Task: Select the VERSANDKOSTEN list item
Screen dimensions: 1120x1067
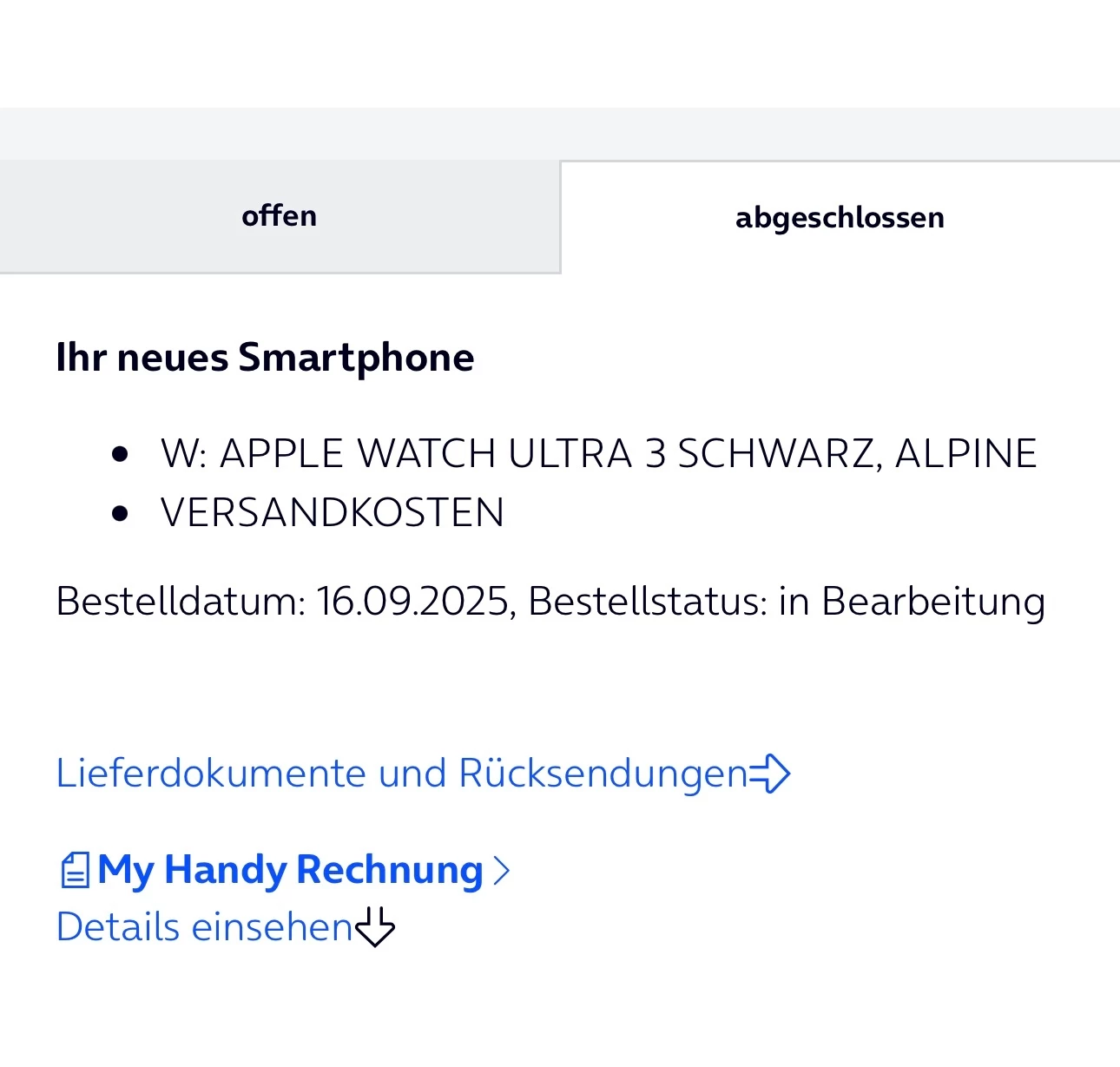Action: pos(332,513)
